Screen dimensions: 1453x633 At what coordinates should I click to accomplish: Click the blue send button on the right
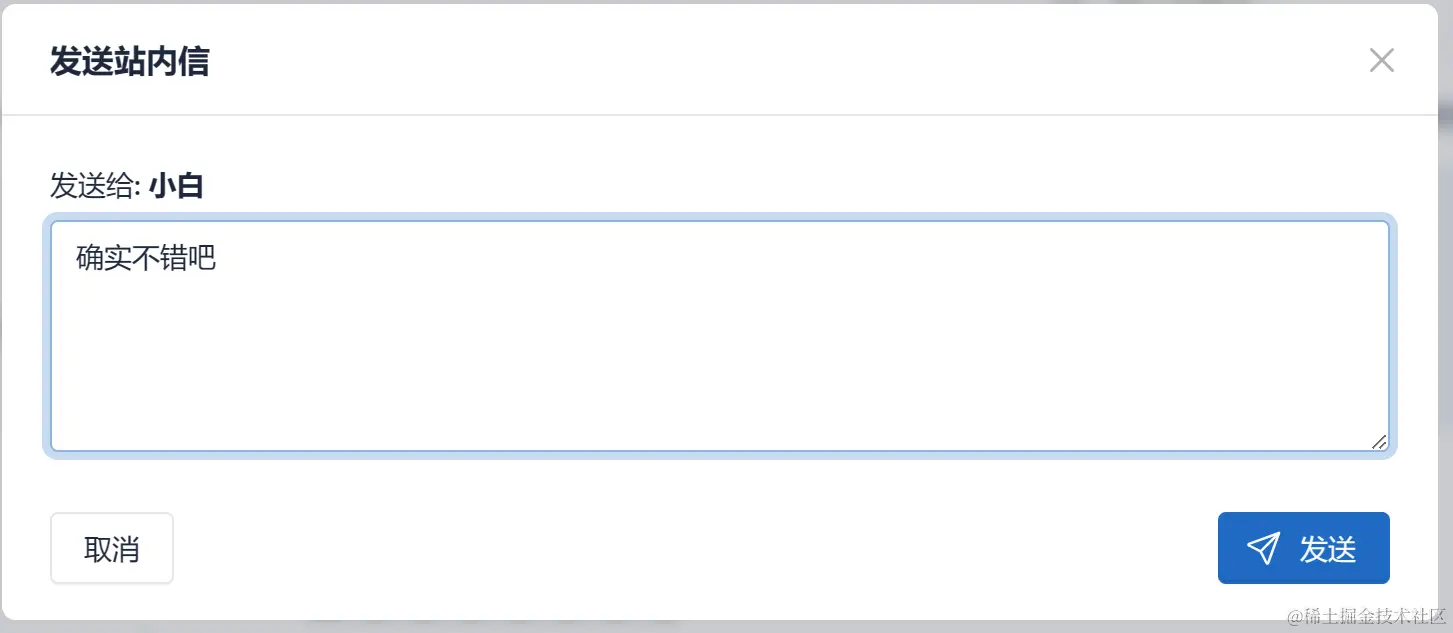[x=1303, y=547]
